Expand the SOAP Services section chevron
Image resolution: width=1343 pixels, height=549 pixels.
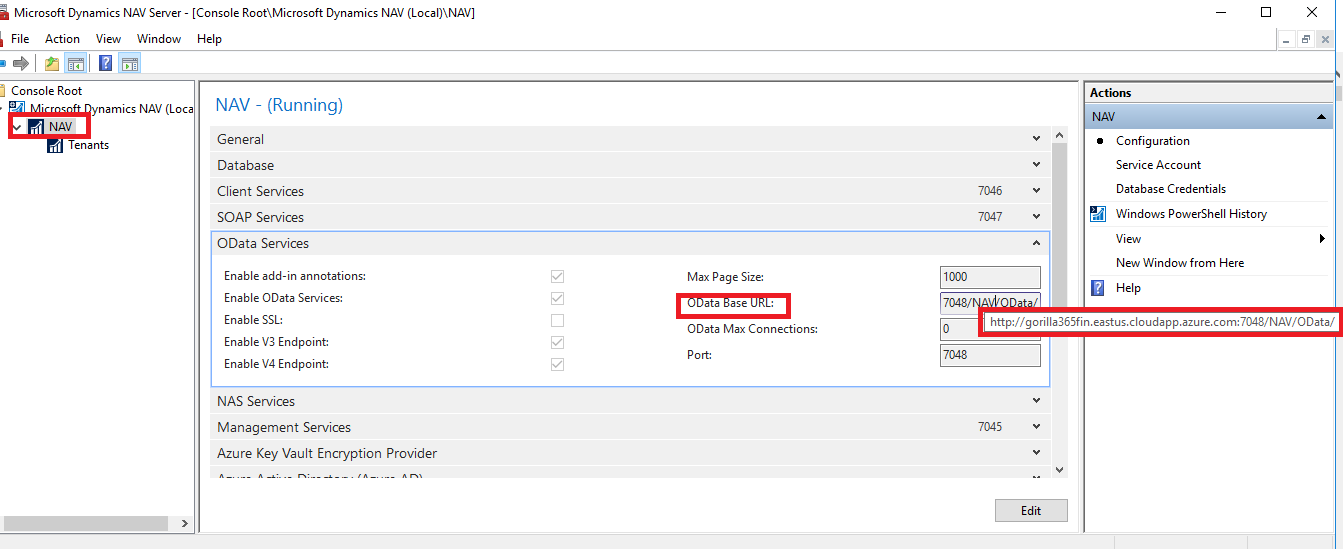pos(1036,217)
